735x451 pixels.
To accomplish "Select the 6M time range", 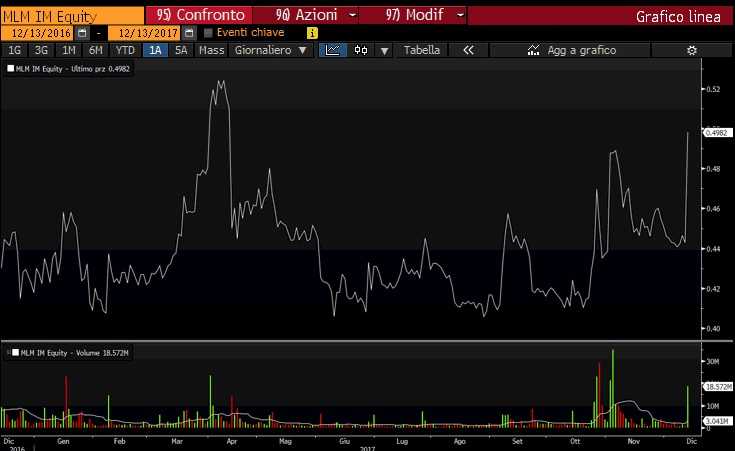I will pos(96,50).
